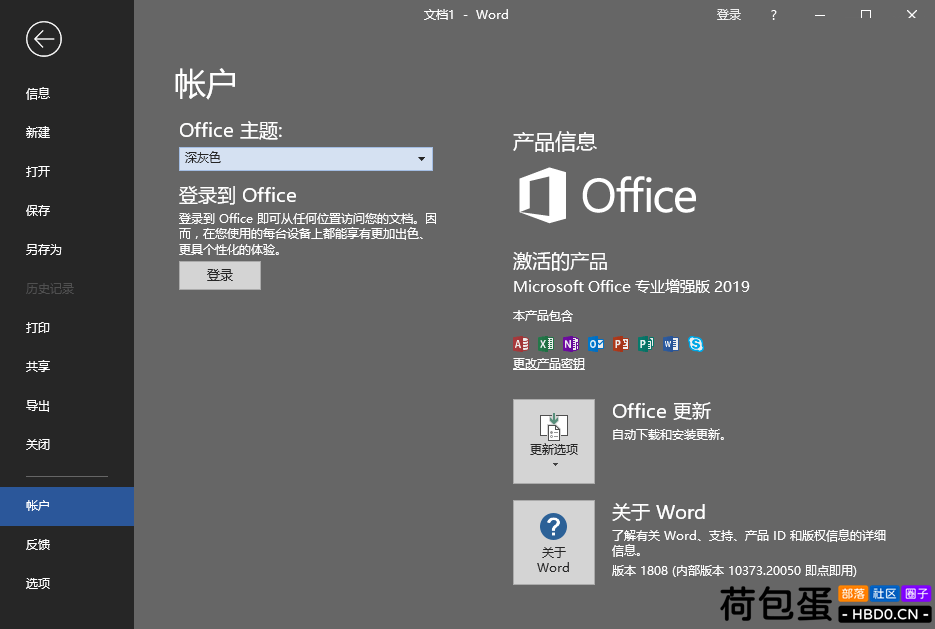The height and width of the screenshot is (629, 935).
Task: Click the Access app icon
Action: point(521,344)
